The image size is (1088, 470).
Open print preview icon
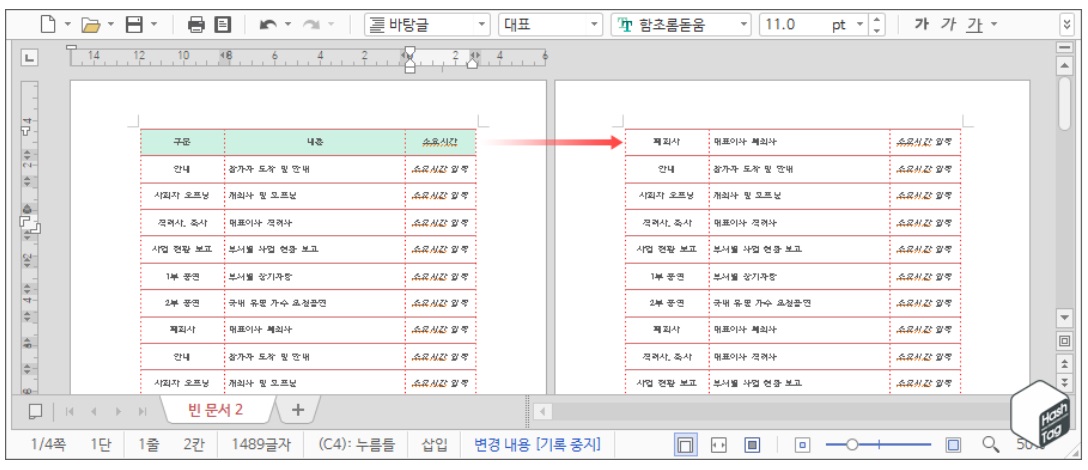[223, 25]
